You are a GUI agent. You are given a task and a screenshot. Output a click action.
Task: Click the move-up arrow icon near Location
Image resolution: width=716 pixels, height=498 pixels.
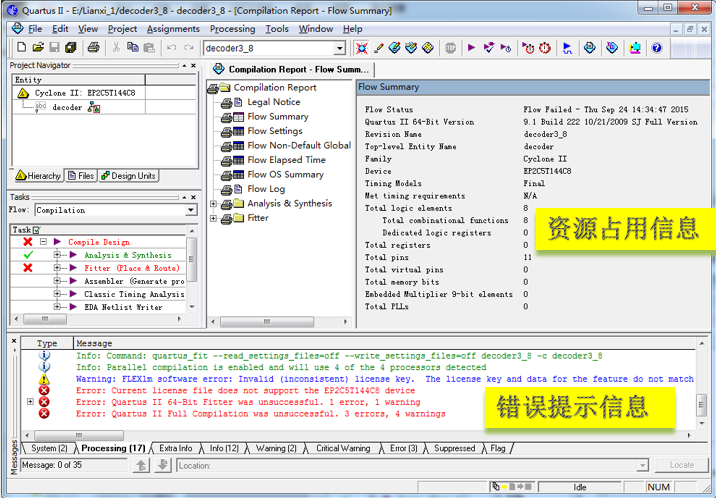pyautogui.click(x=142, y=465)
